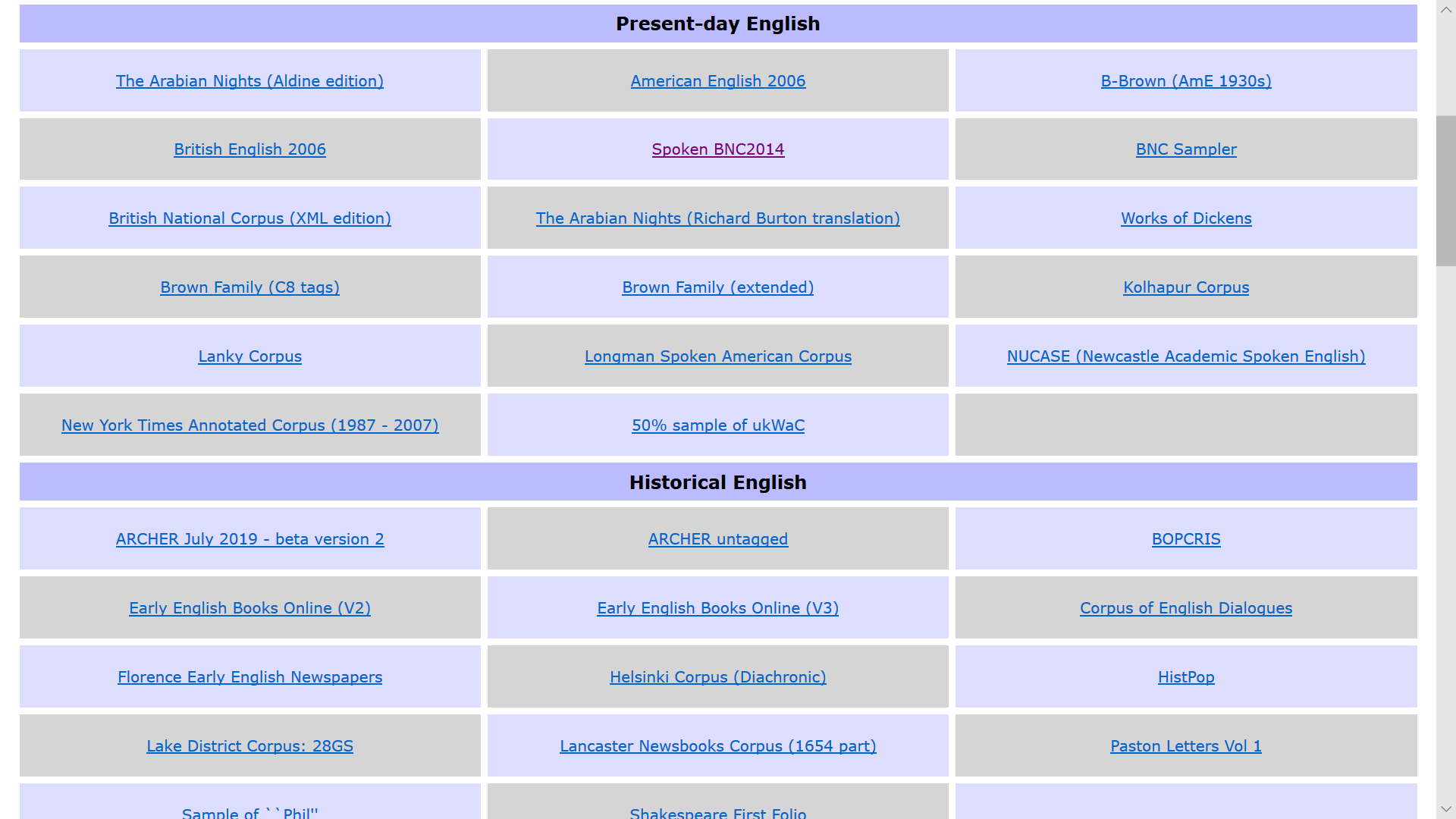This screenshot has width=1456, height=819.
Task: Open The Arabian Nights (Aldine edition)
Action: click(x=249, y=81)
